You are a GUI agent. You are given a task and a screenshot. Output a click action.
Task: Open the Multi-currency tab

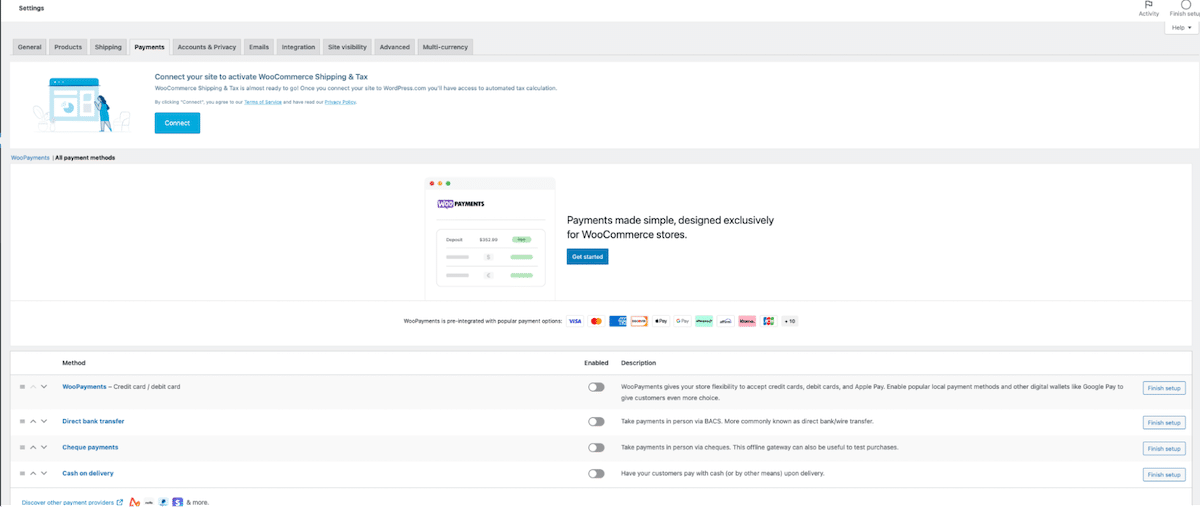tap(444, 47)
